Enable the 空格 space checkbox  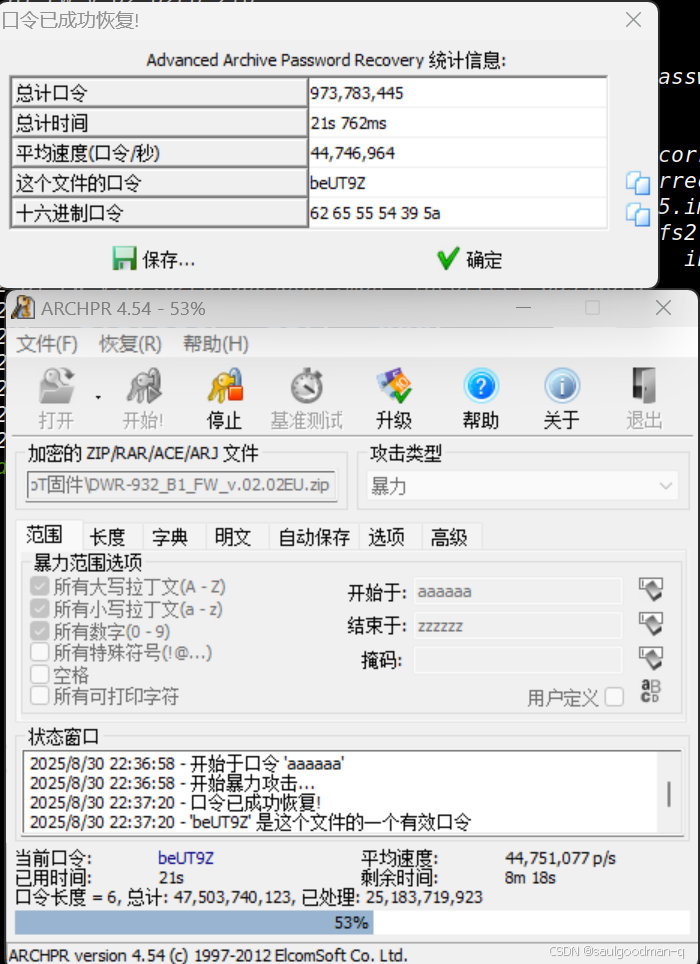pos(40,674)
